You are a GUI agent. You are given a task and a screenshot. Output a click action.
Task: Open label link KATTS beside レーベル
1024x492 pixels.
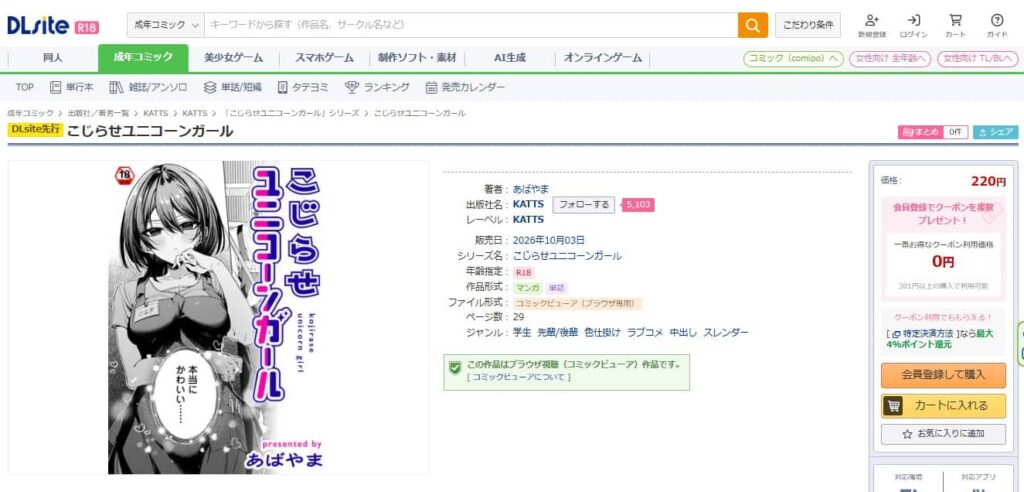528,220
